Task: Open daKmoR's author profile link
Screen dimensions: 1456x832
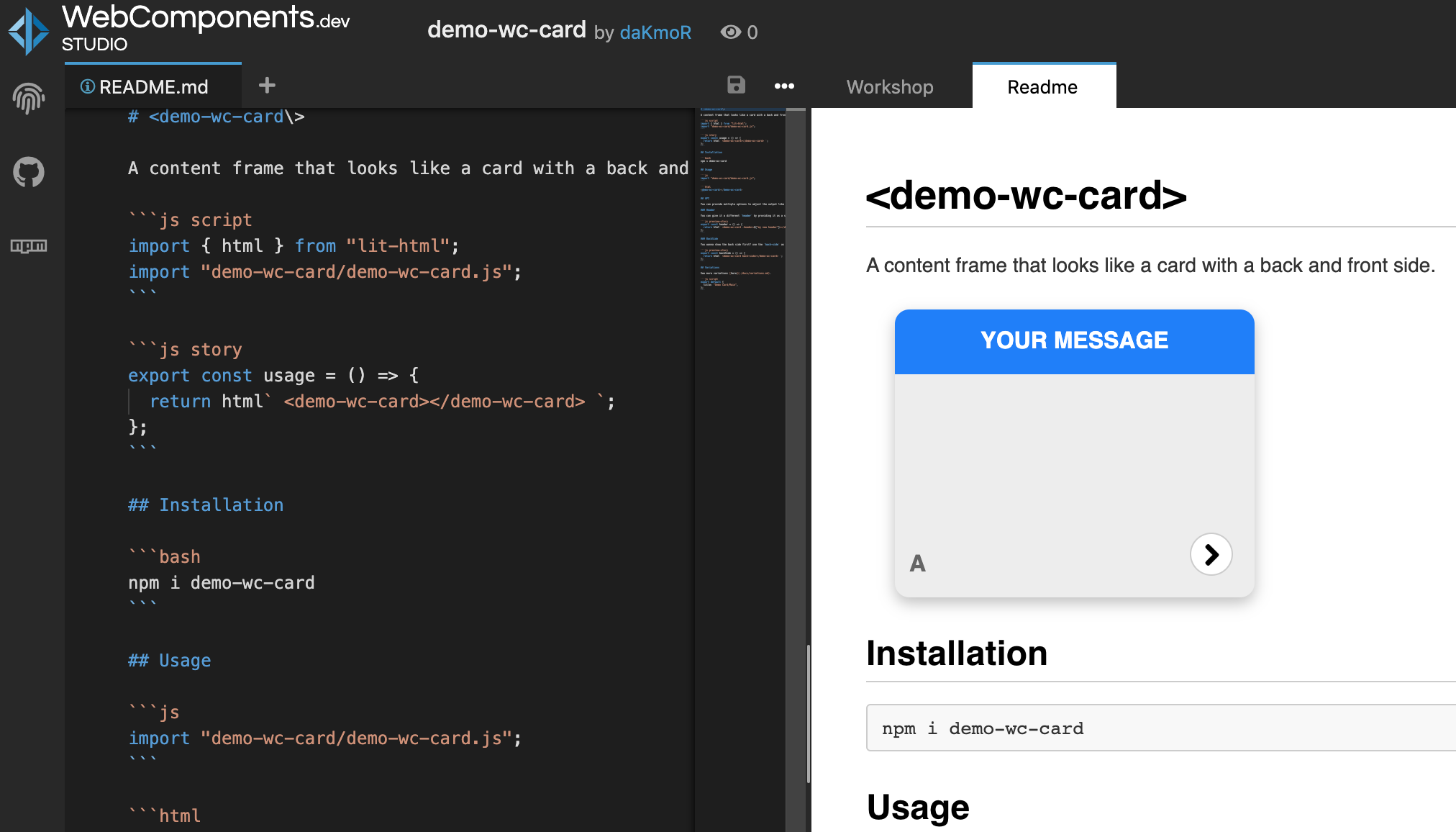Action: [x=655, y=32]
